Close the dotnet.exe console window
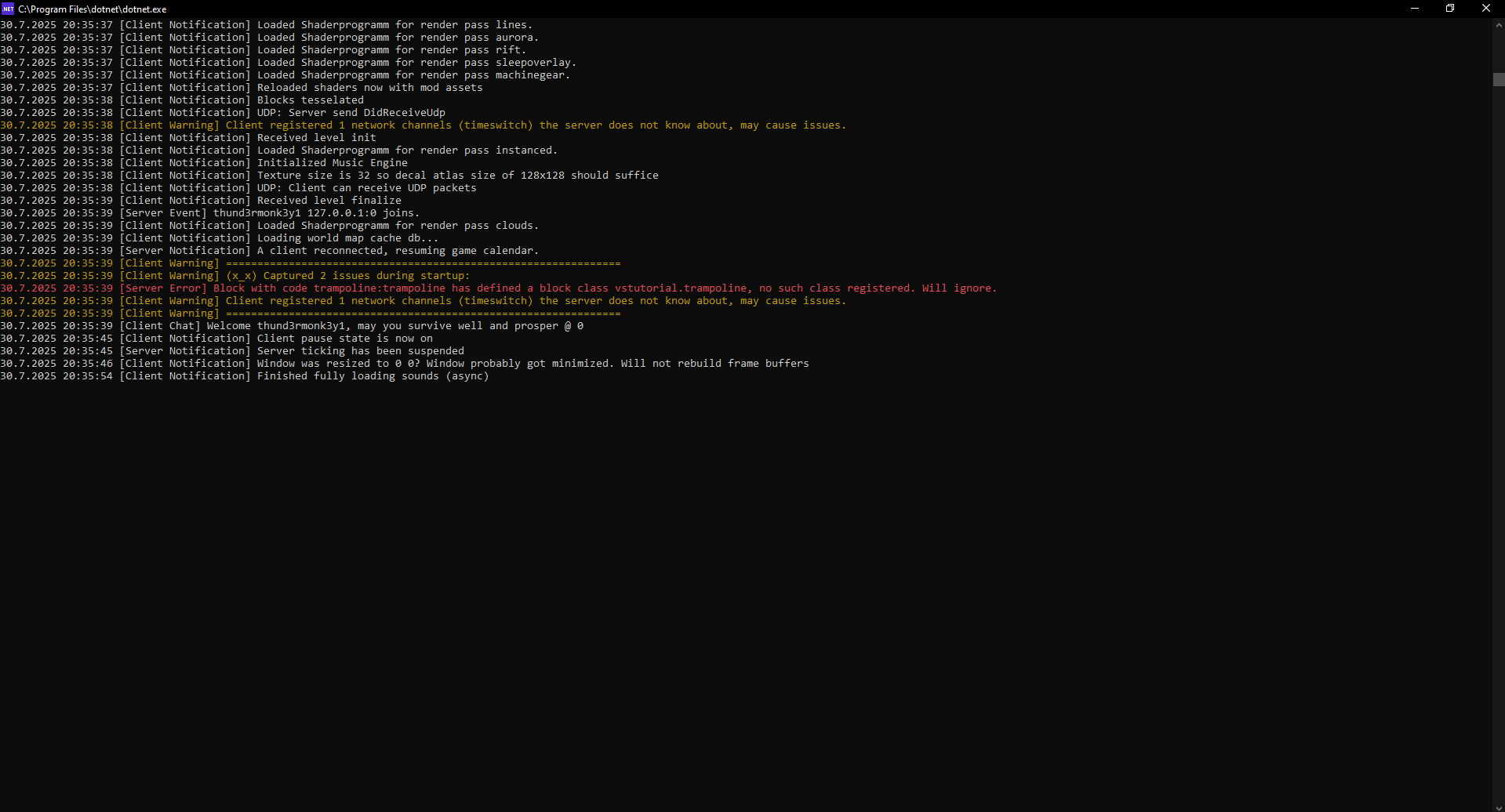The height and width of the screenshot is (812, 1505). tap(1485, 9)
